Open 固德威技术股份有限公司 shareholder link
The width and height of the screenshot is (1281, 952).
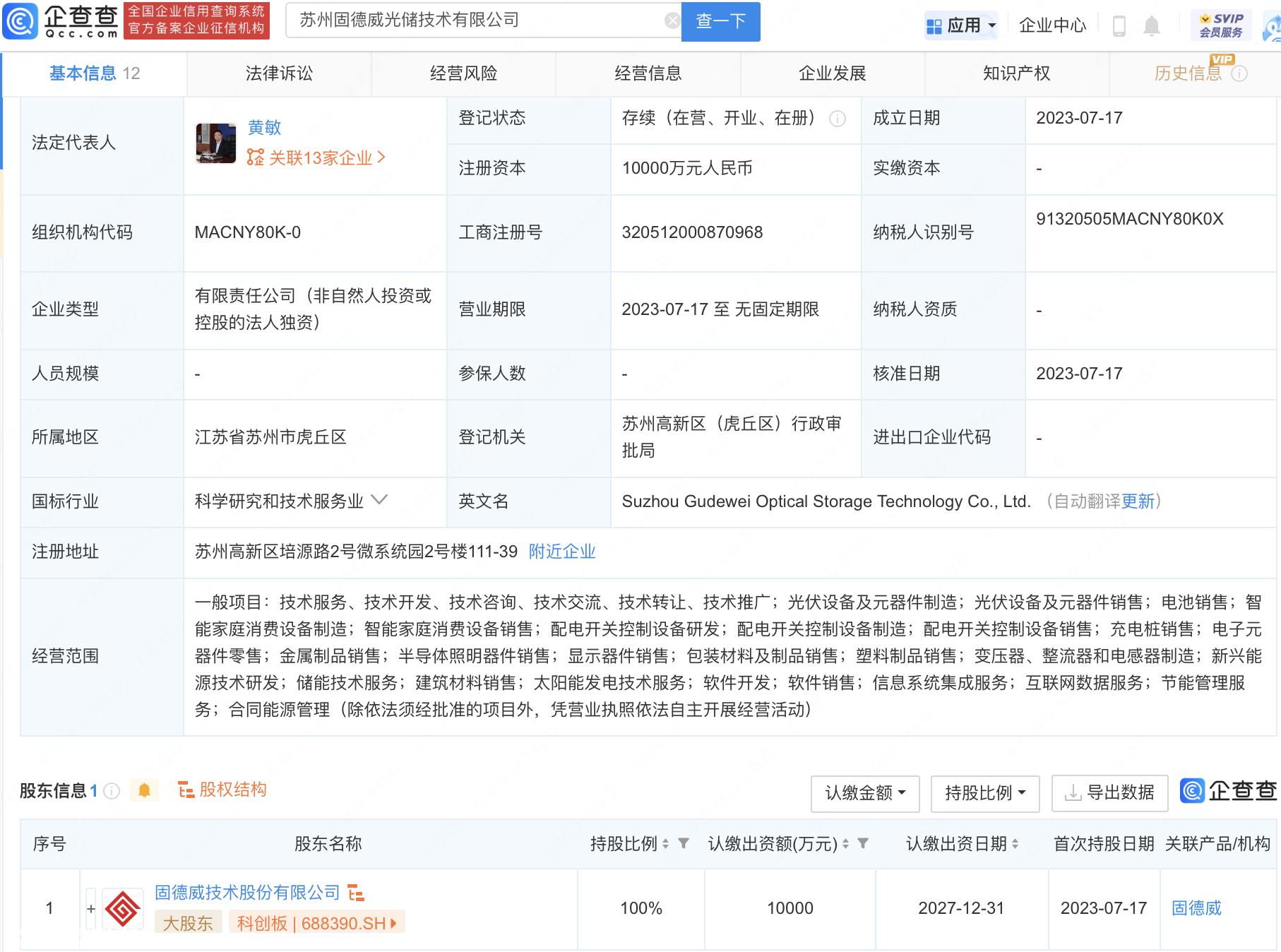(247, 893)
